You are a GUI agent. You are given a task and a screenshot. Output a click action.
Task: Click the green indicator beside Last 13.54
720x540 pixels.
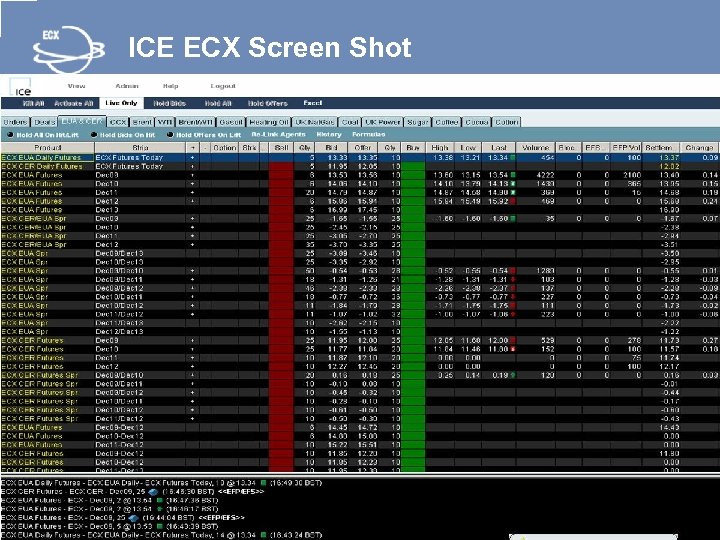point(512,175)
